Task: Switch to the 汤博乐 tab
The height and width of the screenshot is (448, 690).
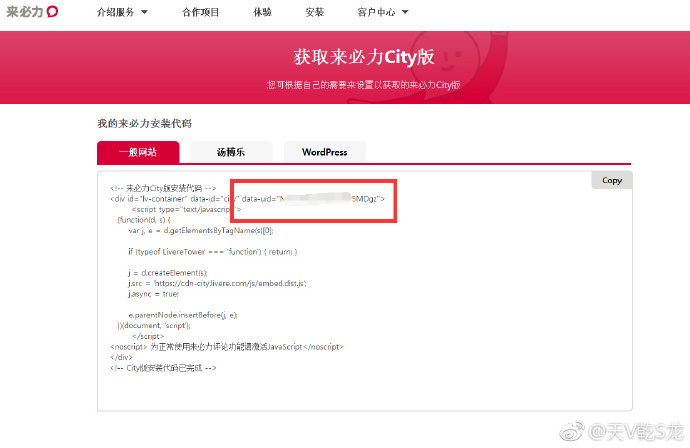Action: tap(231, 153)
